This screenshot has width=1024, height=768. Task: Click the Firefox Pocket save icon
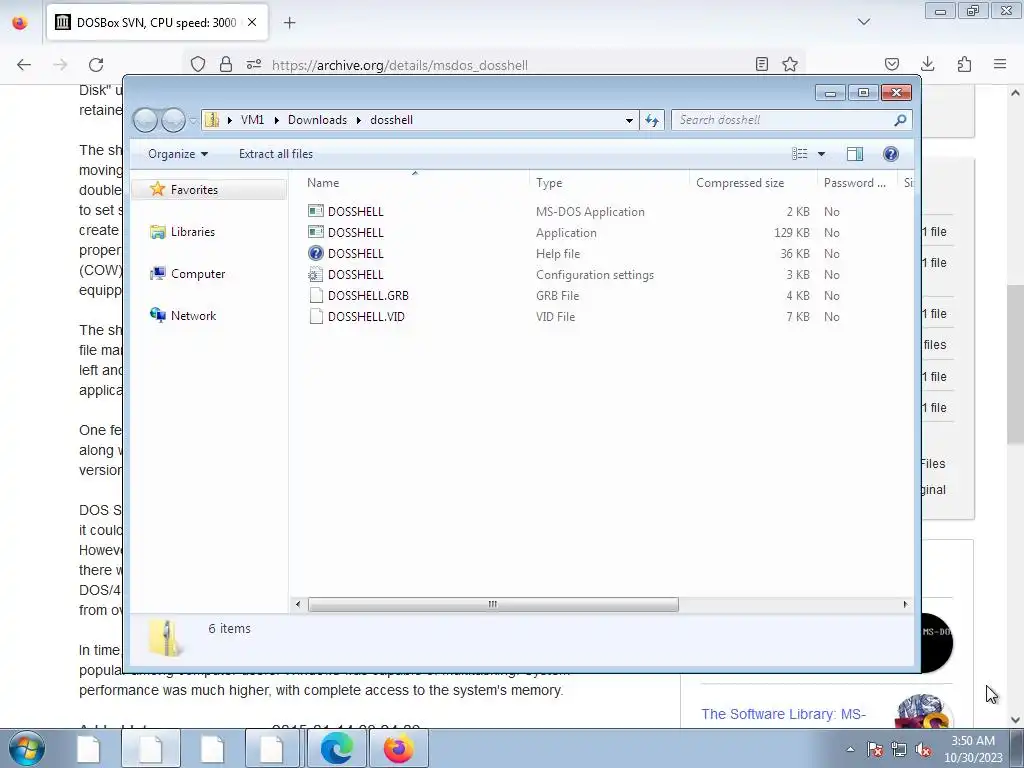(892, 64)
